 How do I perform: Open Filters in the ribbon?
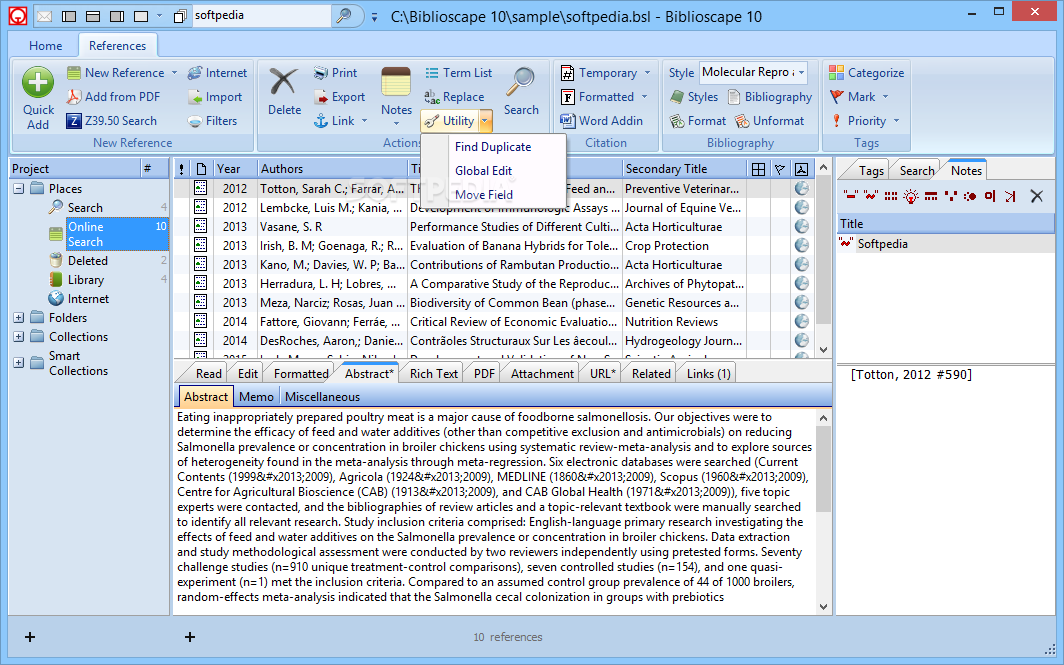[212, 121]
